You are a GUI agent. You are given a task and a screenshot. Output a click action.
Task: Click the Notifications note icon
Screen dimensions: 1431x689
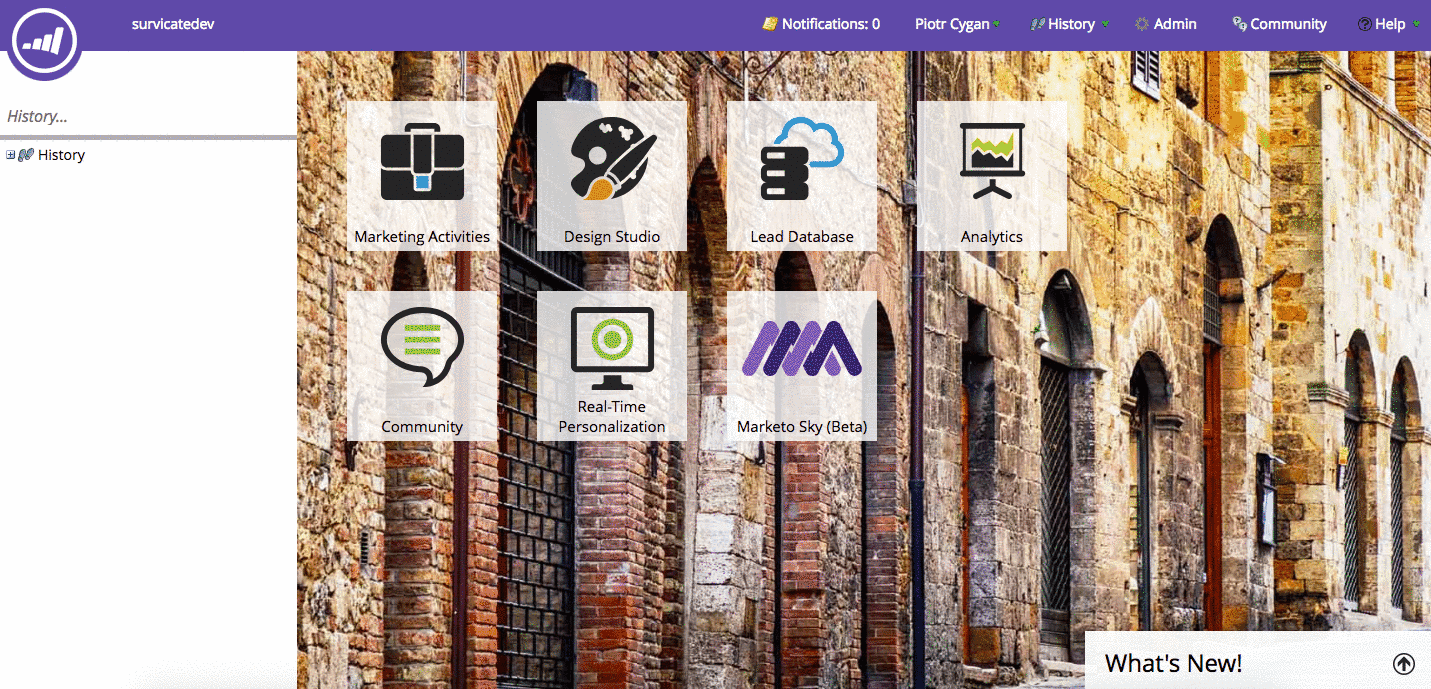(x=770, y=24)
